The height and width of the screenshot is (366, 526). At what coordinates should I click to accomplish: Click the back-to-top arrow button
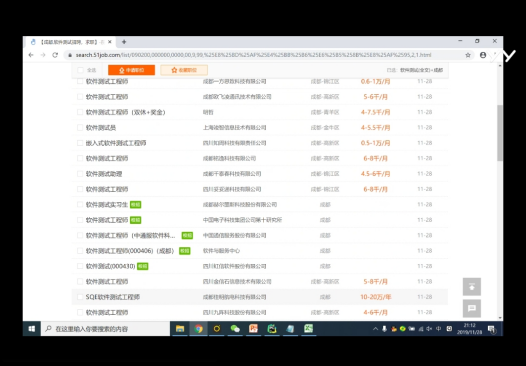tap(472, 286)
